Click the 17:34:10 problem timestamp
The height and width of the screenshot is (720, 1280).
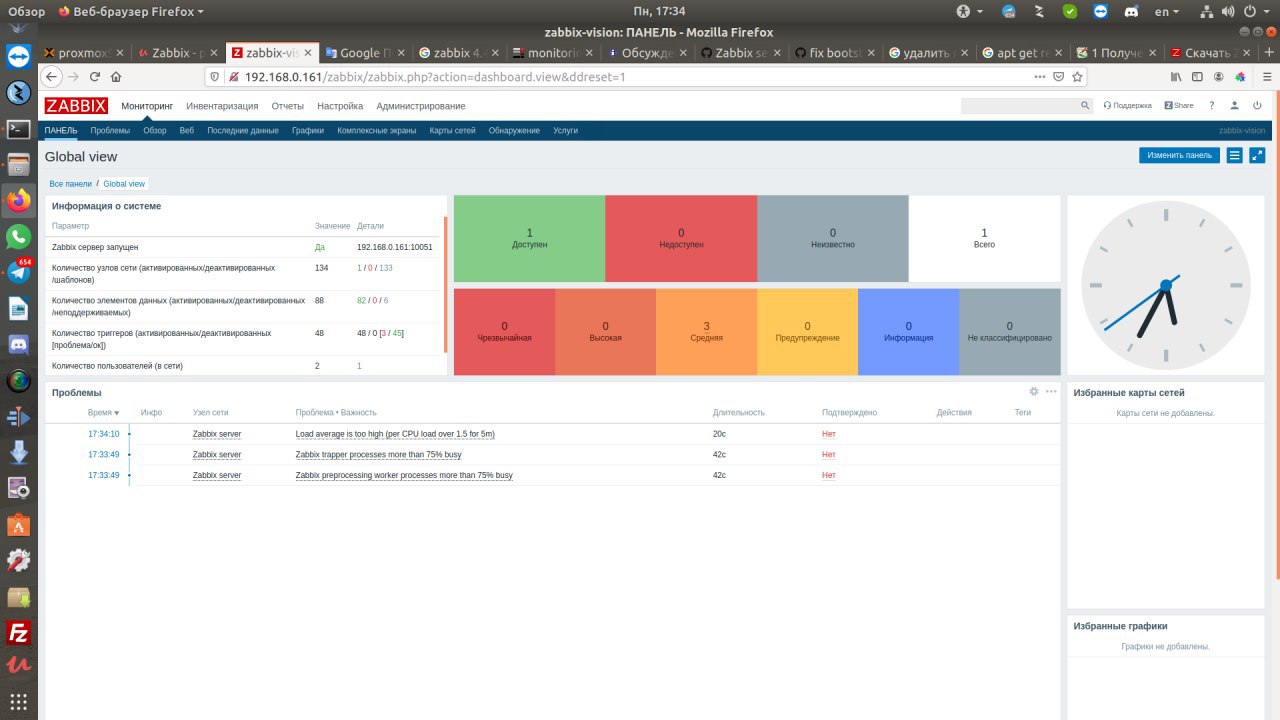coord(103,434)
